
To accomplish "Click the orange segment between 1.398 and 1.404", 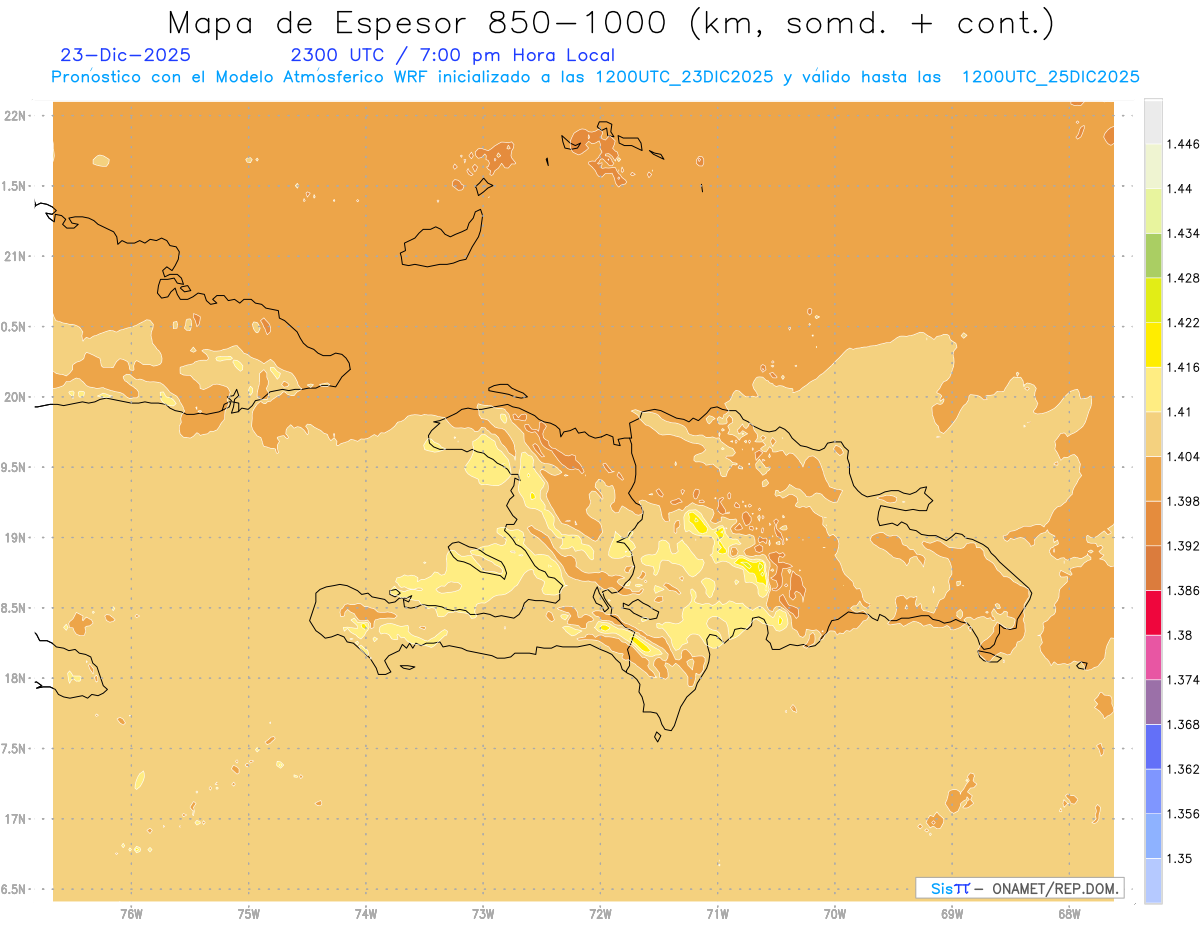I will pyautogui.click(x=1153, y=478).
